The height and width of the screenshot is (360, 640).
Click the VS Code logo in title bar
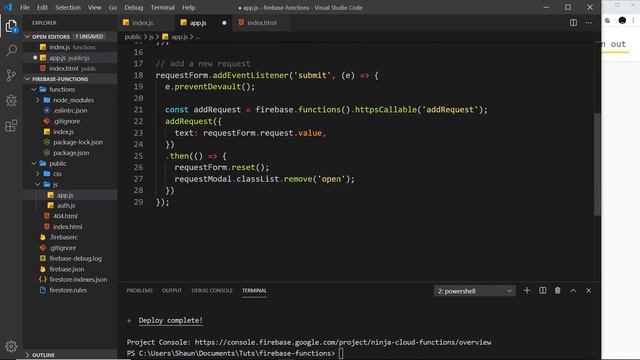8,7
